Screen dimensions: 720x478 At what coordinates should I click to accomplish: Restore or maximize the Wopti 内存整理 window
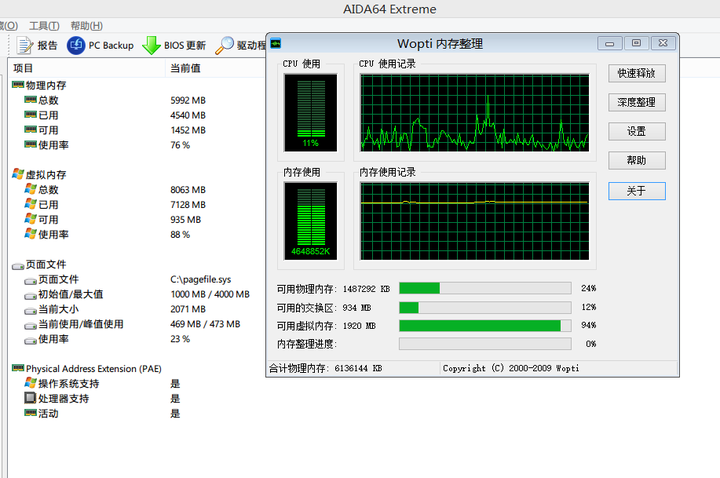(x=636, y=43)
